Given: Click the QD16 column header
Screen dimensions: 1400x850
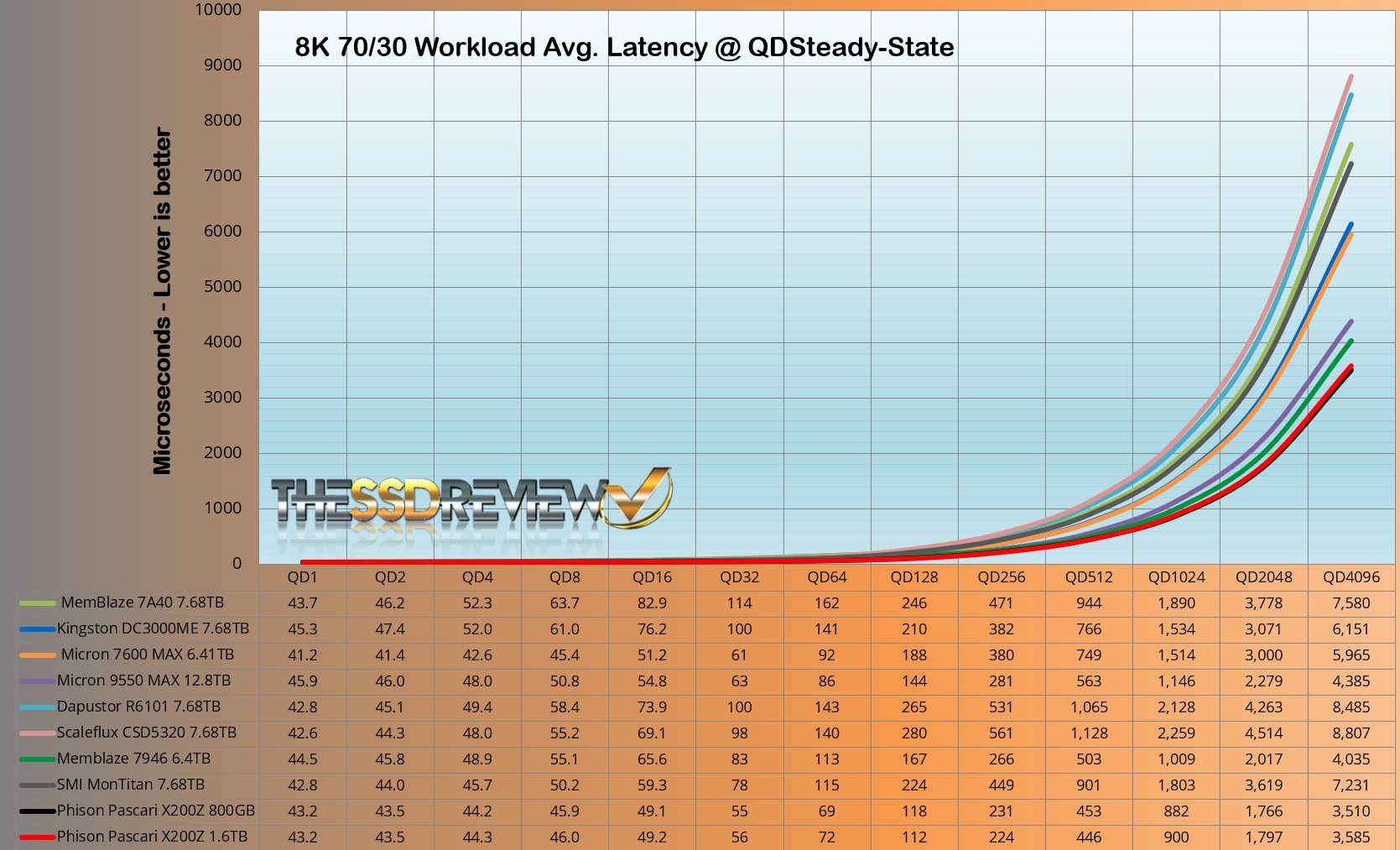Looking at the screenshot, I should coord(652,577).
